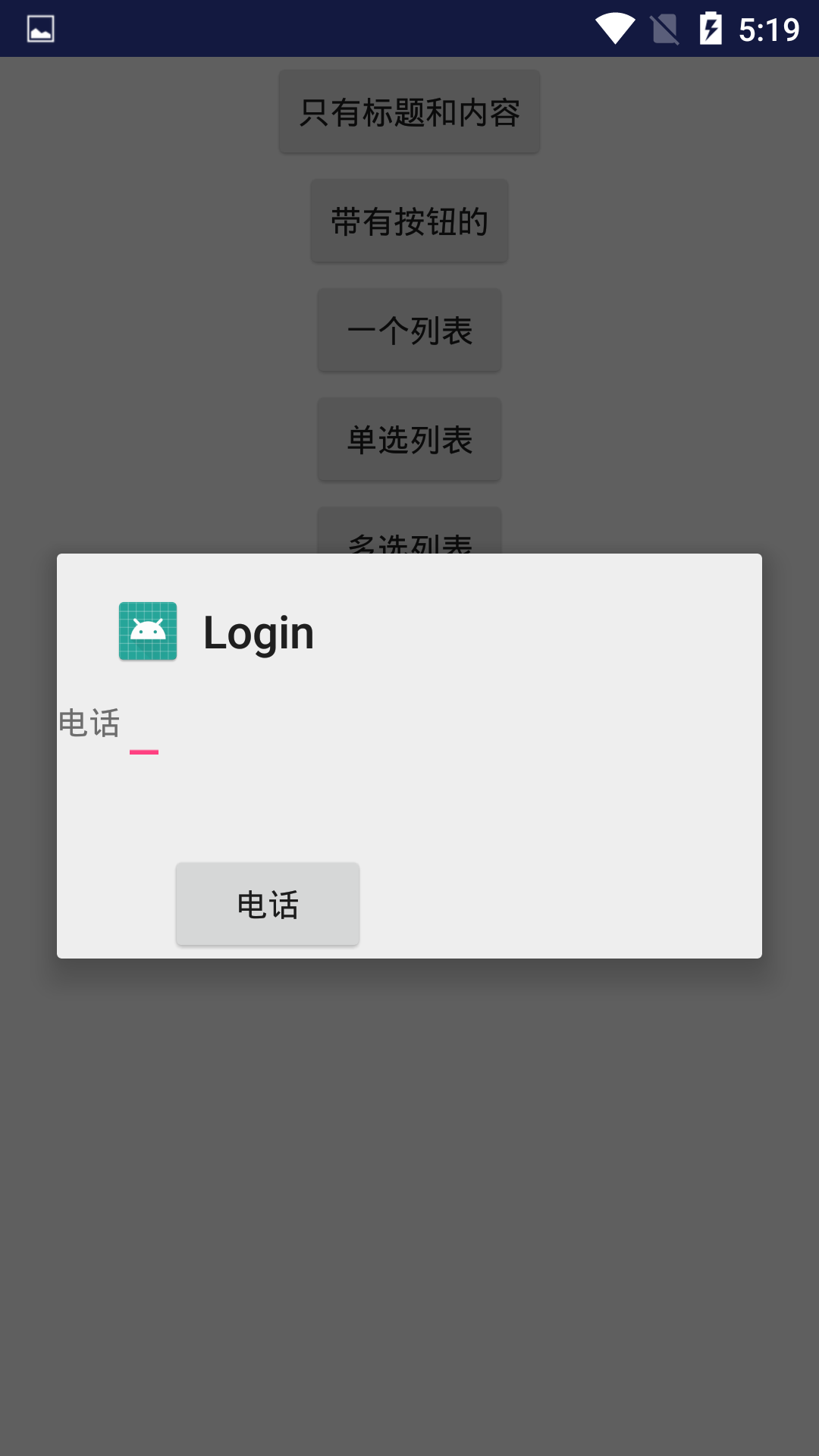The image size is (819, 1456).
Task: Open the 一个列表 list dialog button
Action: tap(409, 331)
